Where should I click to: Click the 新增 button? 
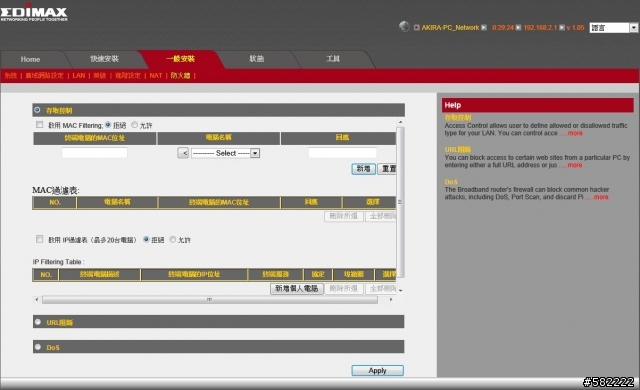[363, 168]
